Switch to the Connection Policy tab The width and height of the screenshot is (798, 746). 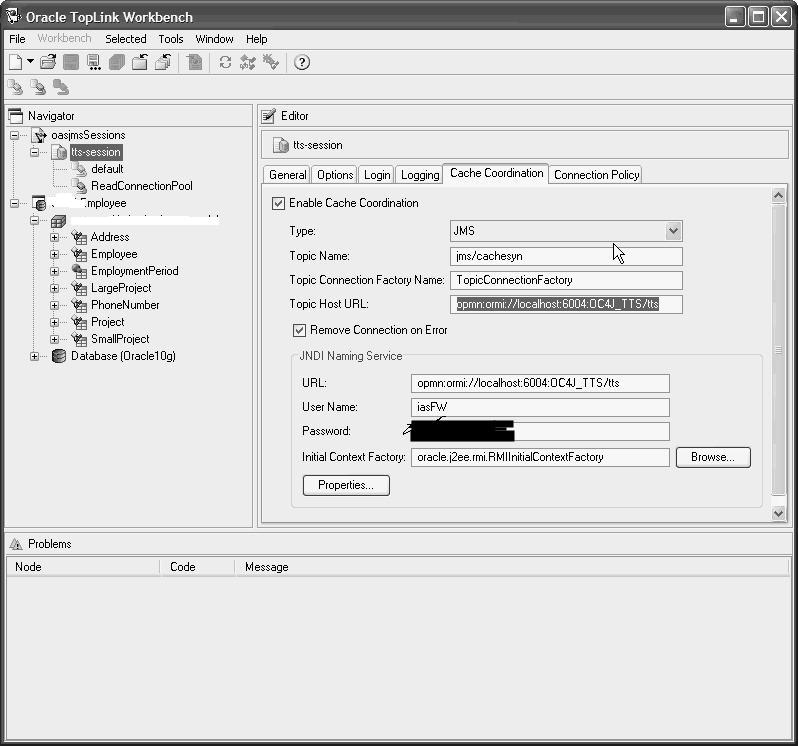[x=596, y=175]
